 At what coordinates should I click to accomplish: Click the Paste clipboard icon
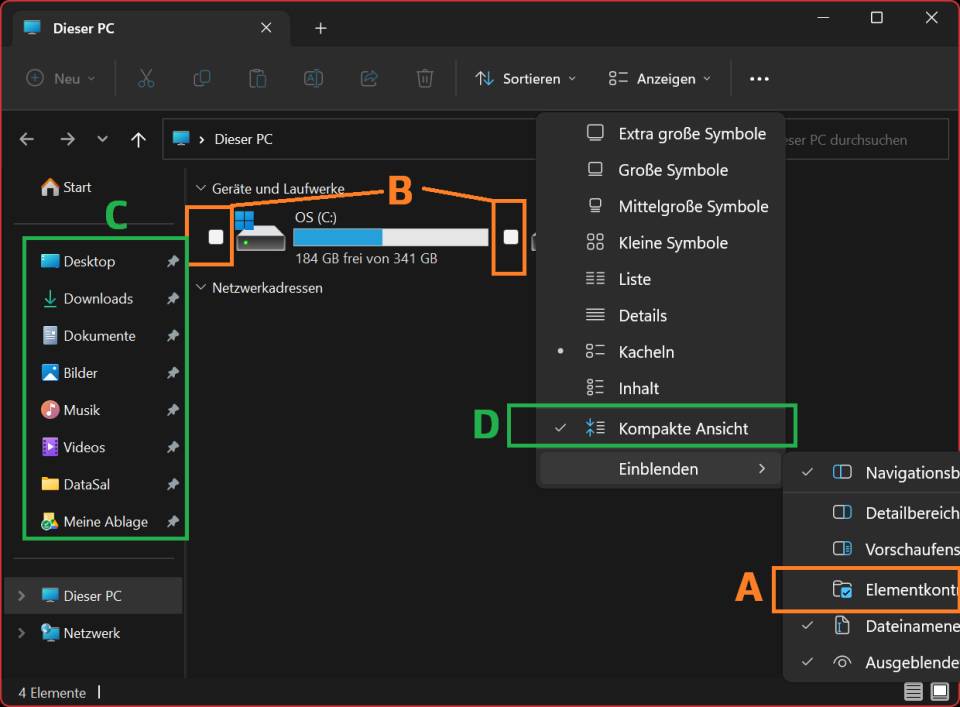coord(258,78)
